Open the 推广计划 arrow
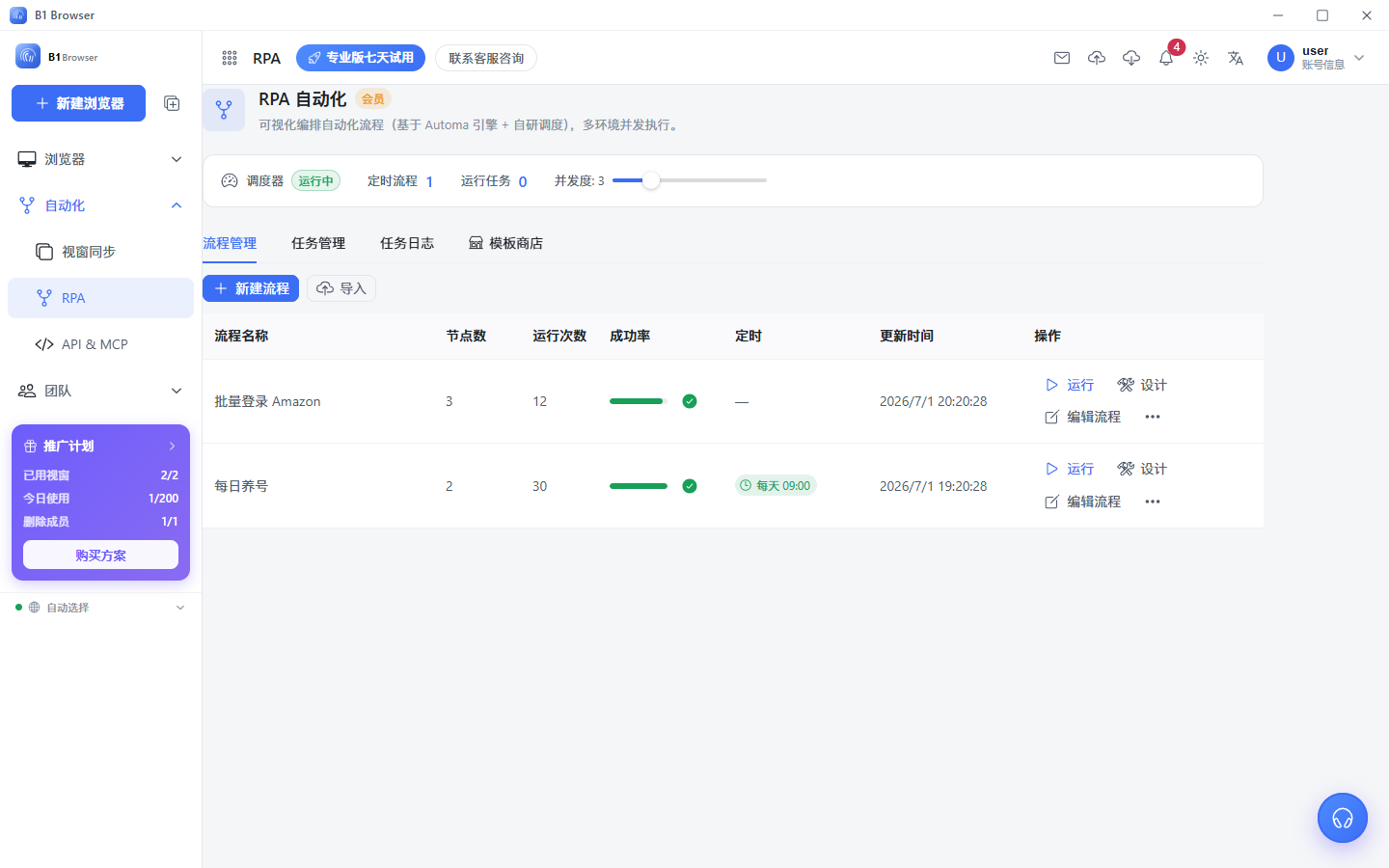Image resolution: width=1389 pixels, height=868 pixels. [173, 446]
